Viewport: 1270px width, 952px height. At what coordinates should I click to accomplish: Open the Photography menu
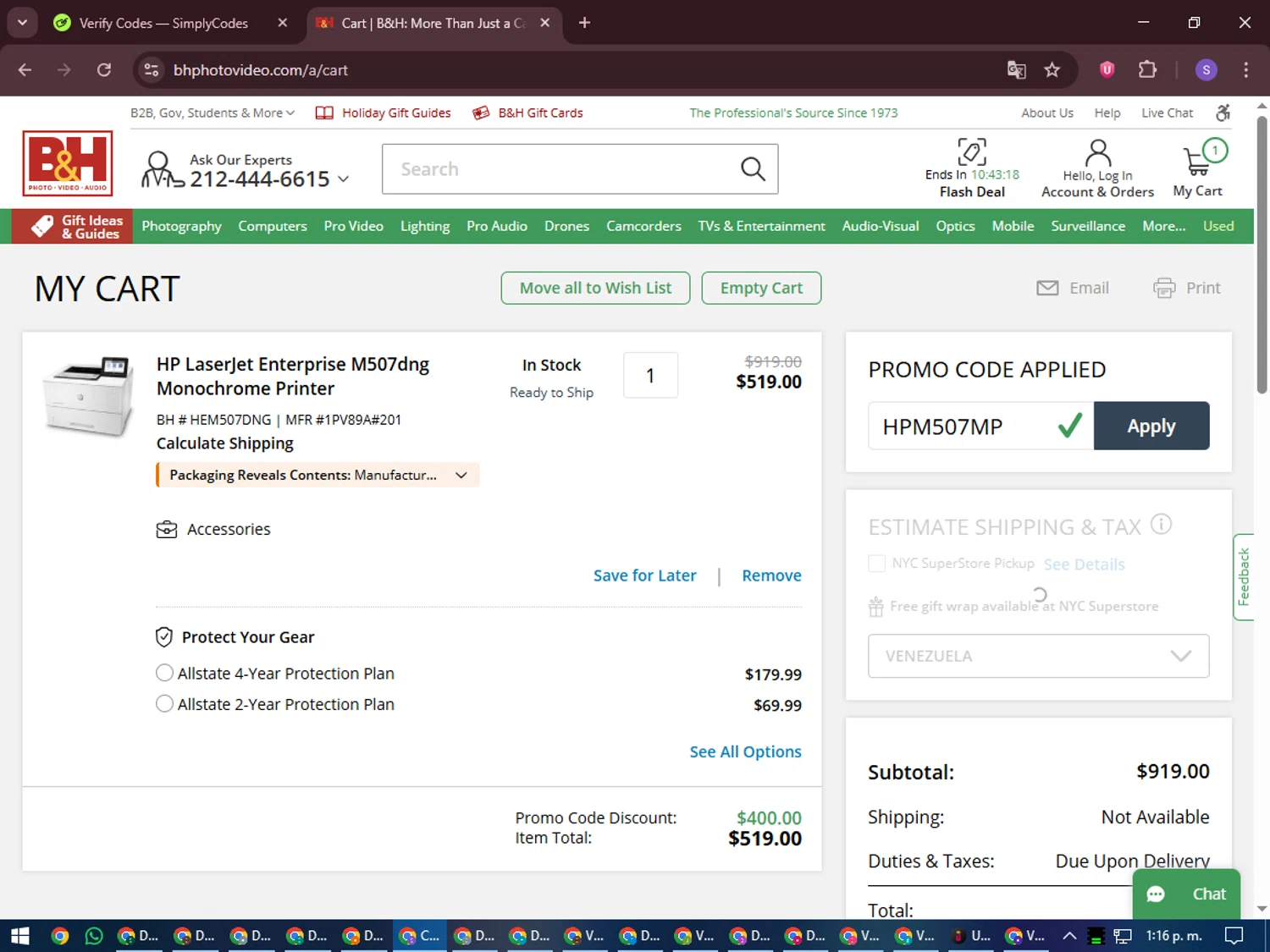181,226
